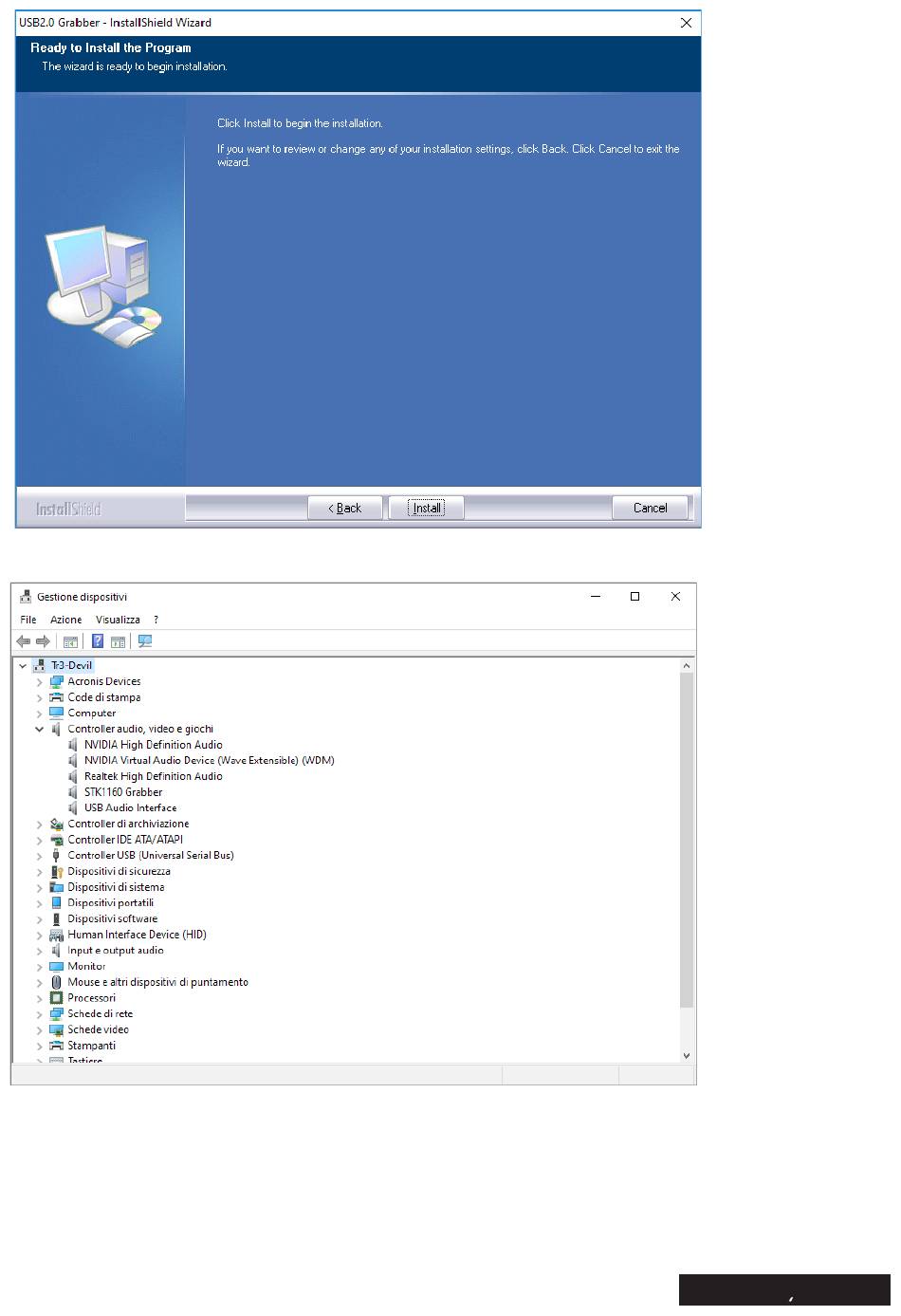
Task: Cancel the USB2.0 Grabber installation
Action: (650, 509)
